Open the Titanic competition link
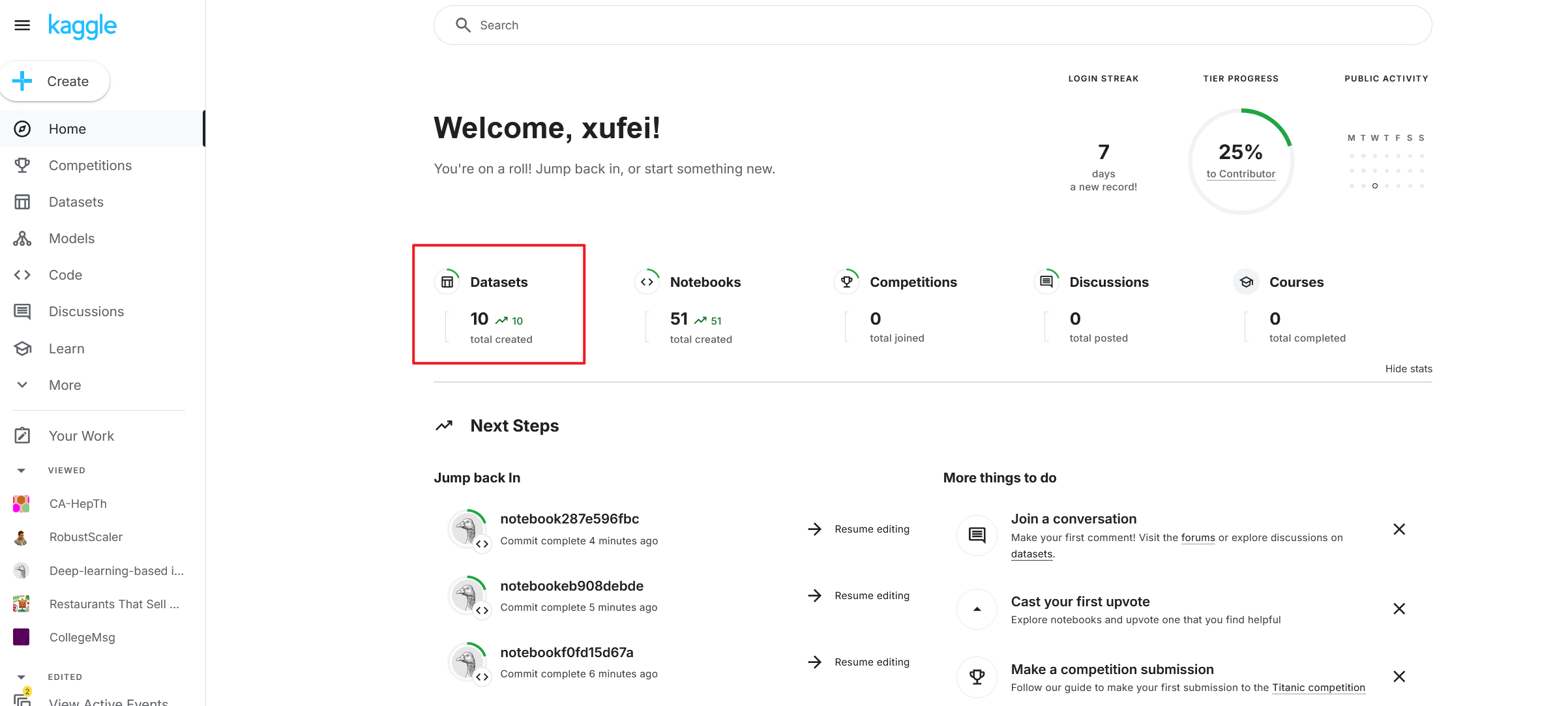Image resolution: width=1568 pixels, height=706 pixels. (x=1318, y=688)
